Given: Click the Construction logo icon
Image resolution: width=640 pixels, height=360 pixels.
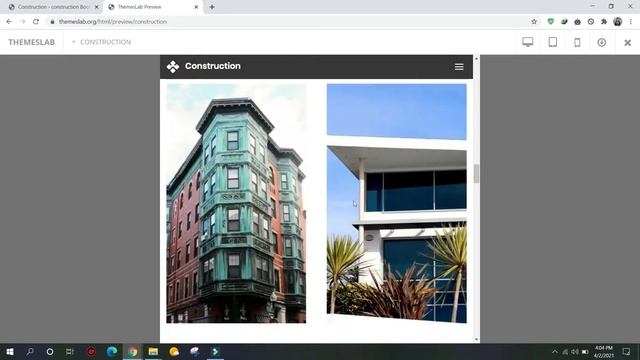Looking at the screenshot, I should click(173, 67).
